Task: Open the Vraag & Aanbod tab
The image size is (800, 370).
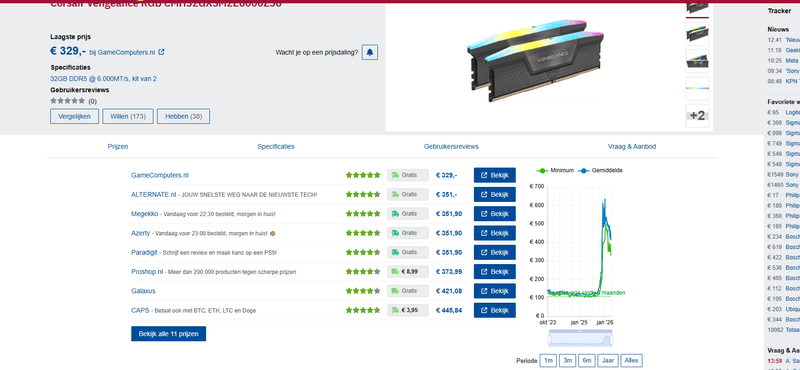Action: (632, 146)
